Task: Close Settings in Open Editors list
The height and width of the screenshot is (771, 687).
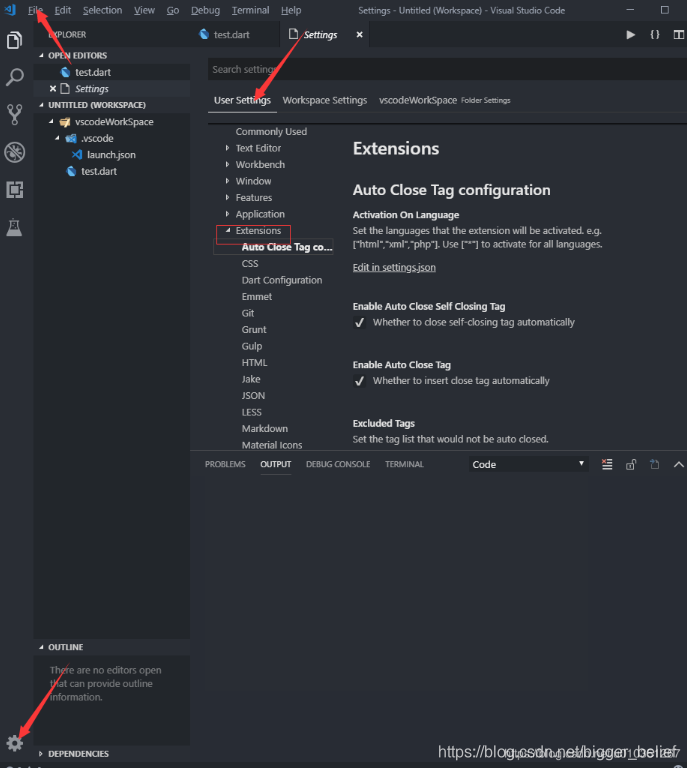Action: pos(53,89)
